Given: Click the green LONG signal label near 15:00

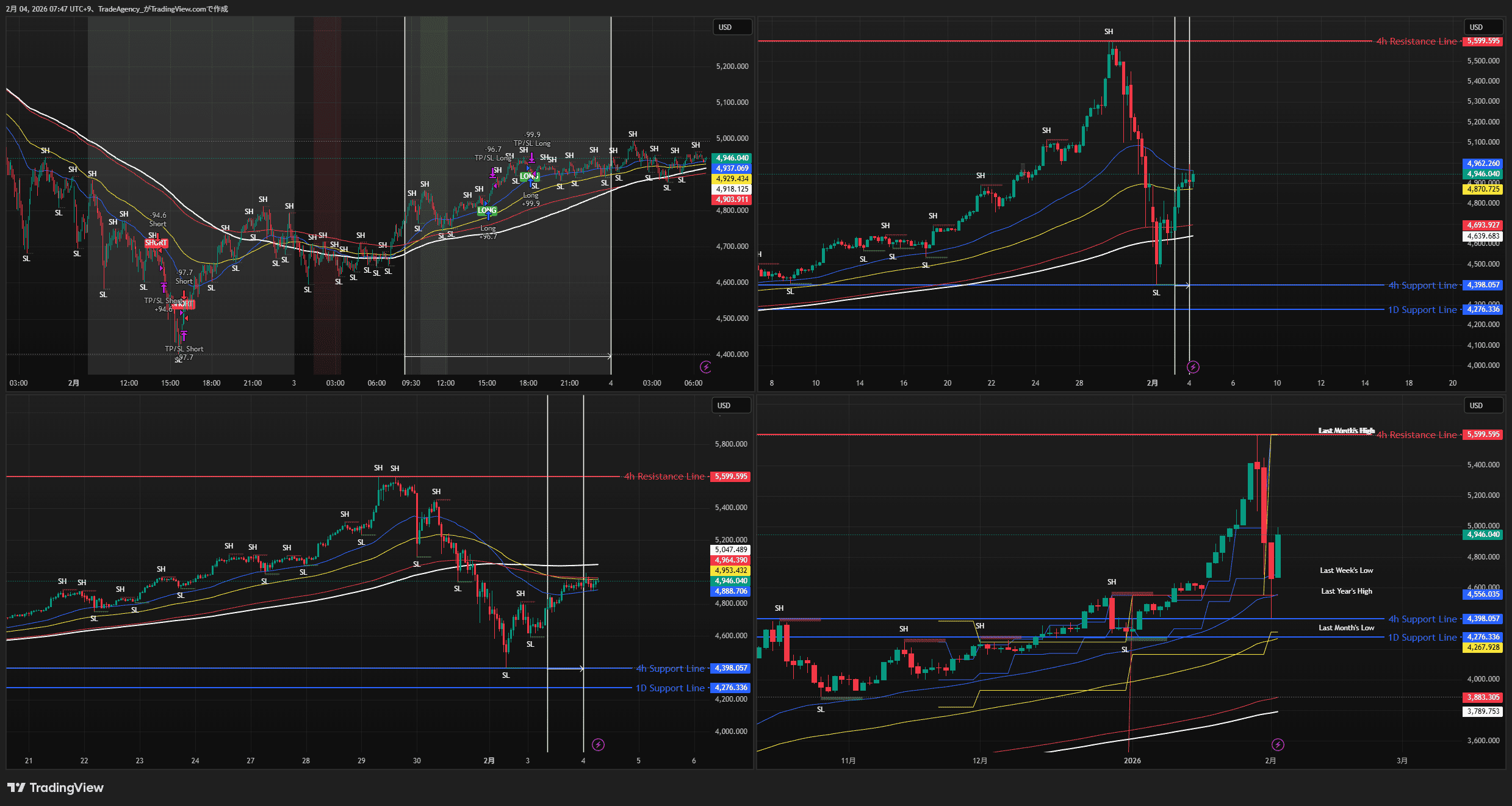Looking at the screenshot, I should click(x=487, y=210).
